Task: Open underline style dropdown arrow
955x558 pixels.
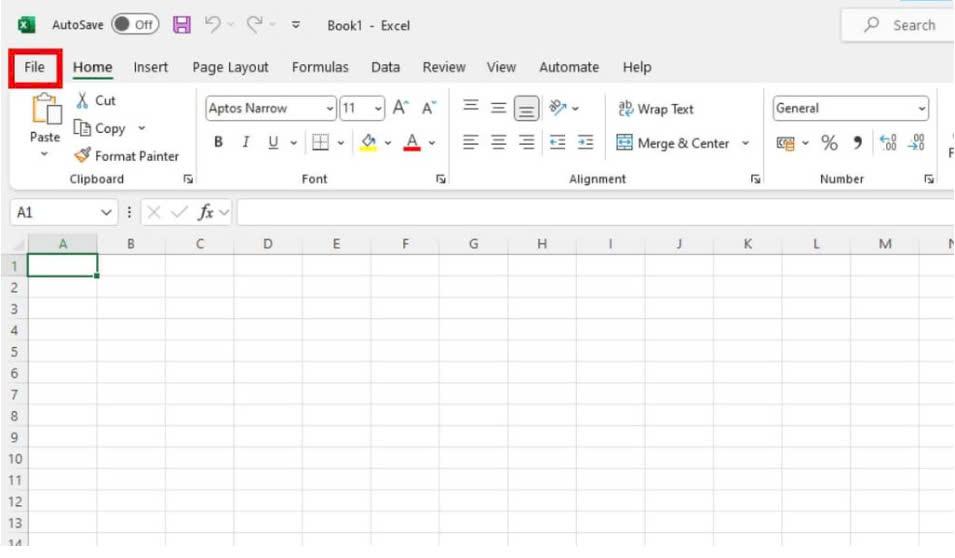Action: click(294, 143)
